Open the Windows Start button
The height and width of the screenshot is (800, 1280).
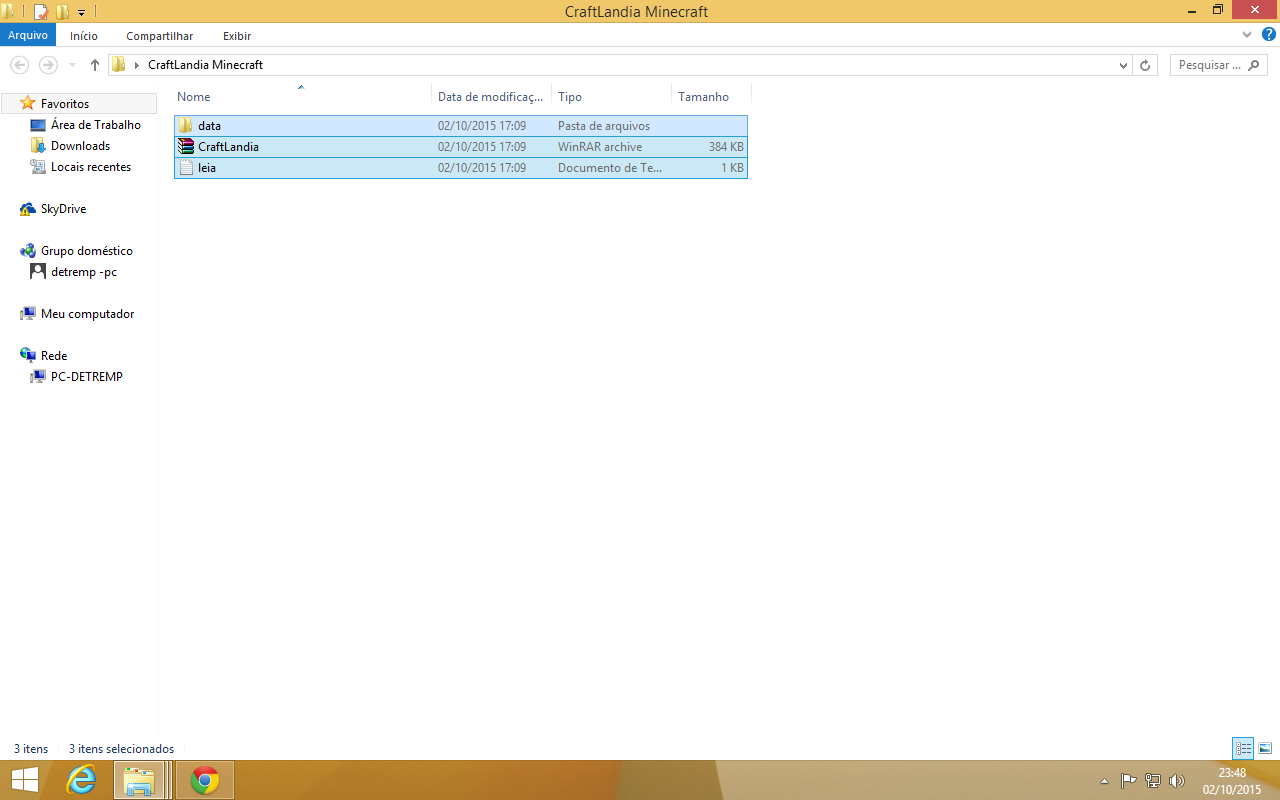click(x=24, y=780)
